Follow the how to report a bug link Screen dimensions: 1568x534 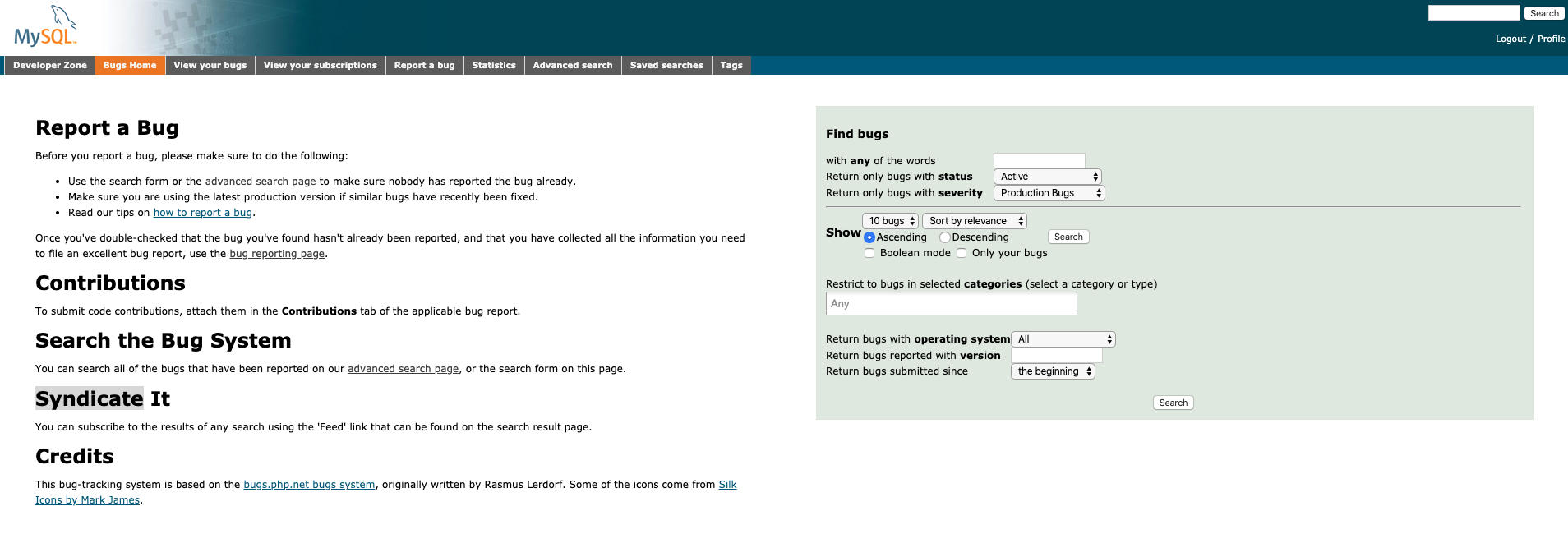point(203,213)
